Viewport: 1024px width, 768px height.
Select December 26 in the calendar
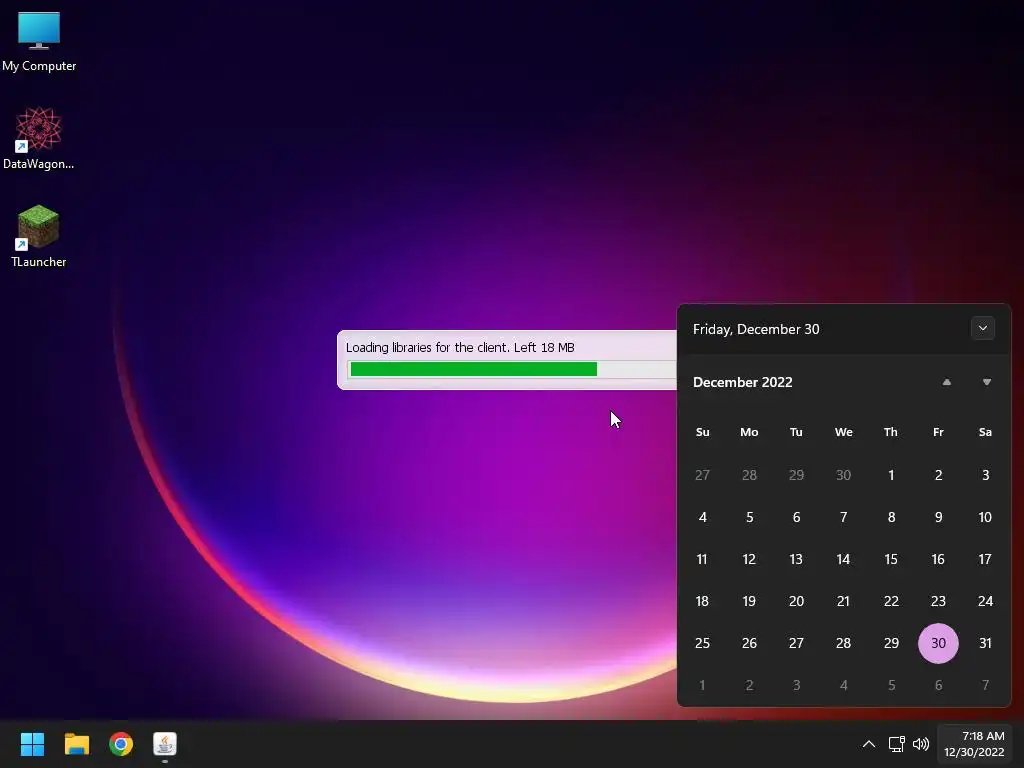click(x=749, y=643)
